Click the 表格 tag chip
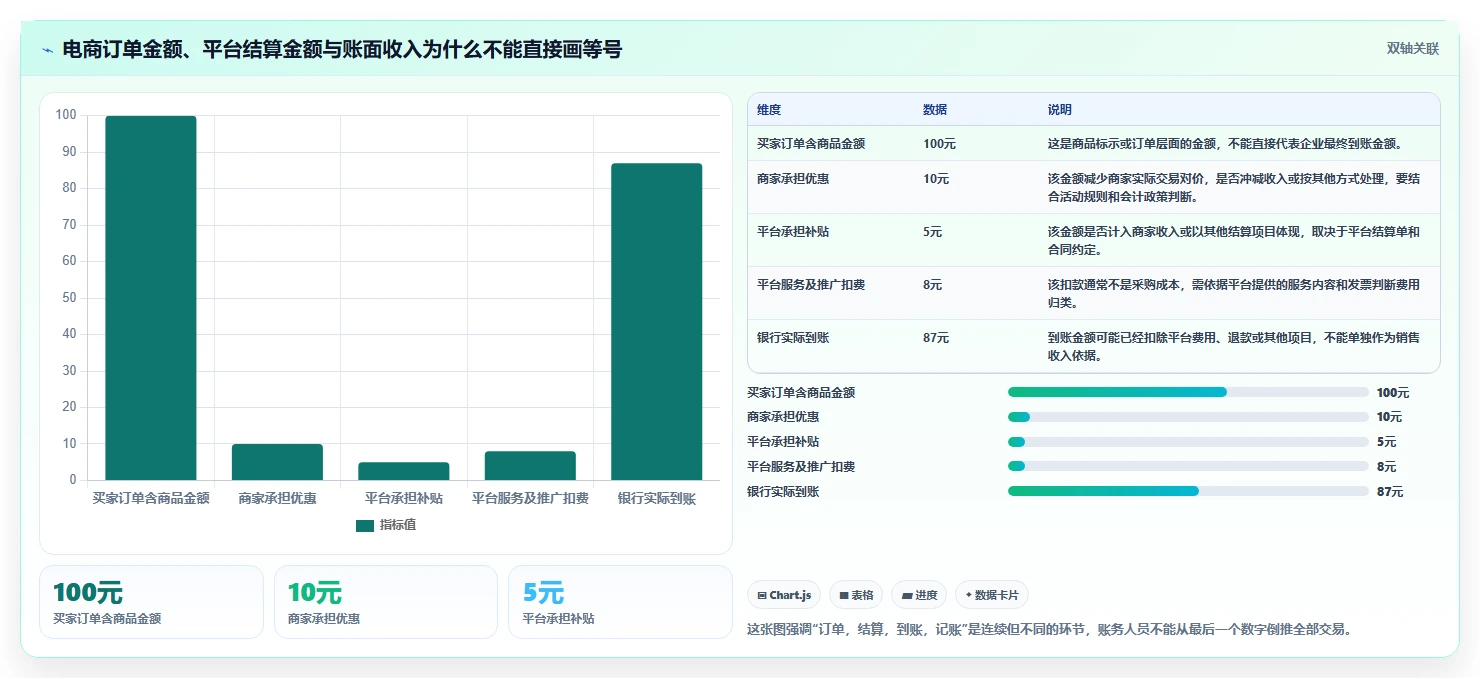1480x678 pixels. coord(856,595)
